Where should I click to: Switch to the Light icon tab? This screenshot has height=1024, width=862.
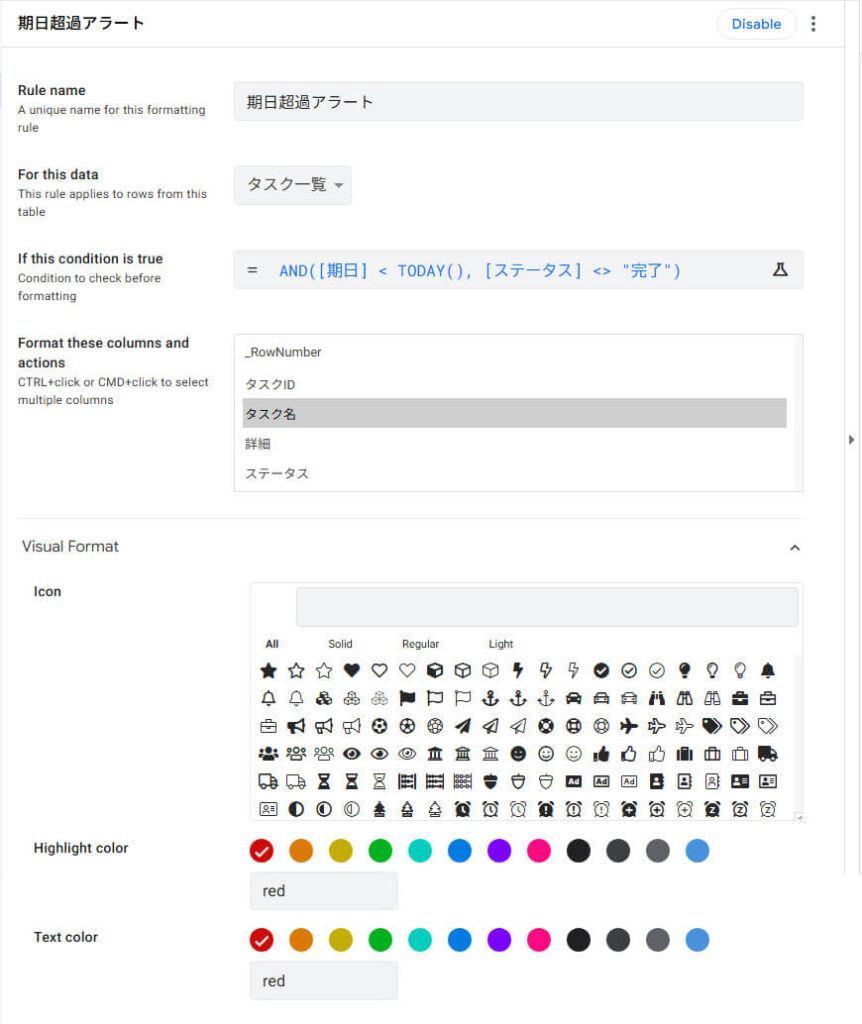pos(501,644)
